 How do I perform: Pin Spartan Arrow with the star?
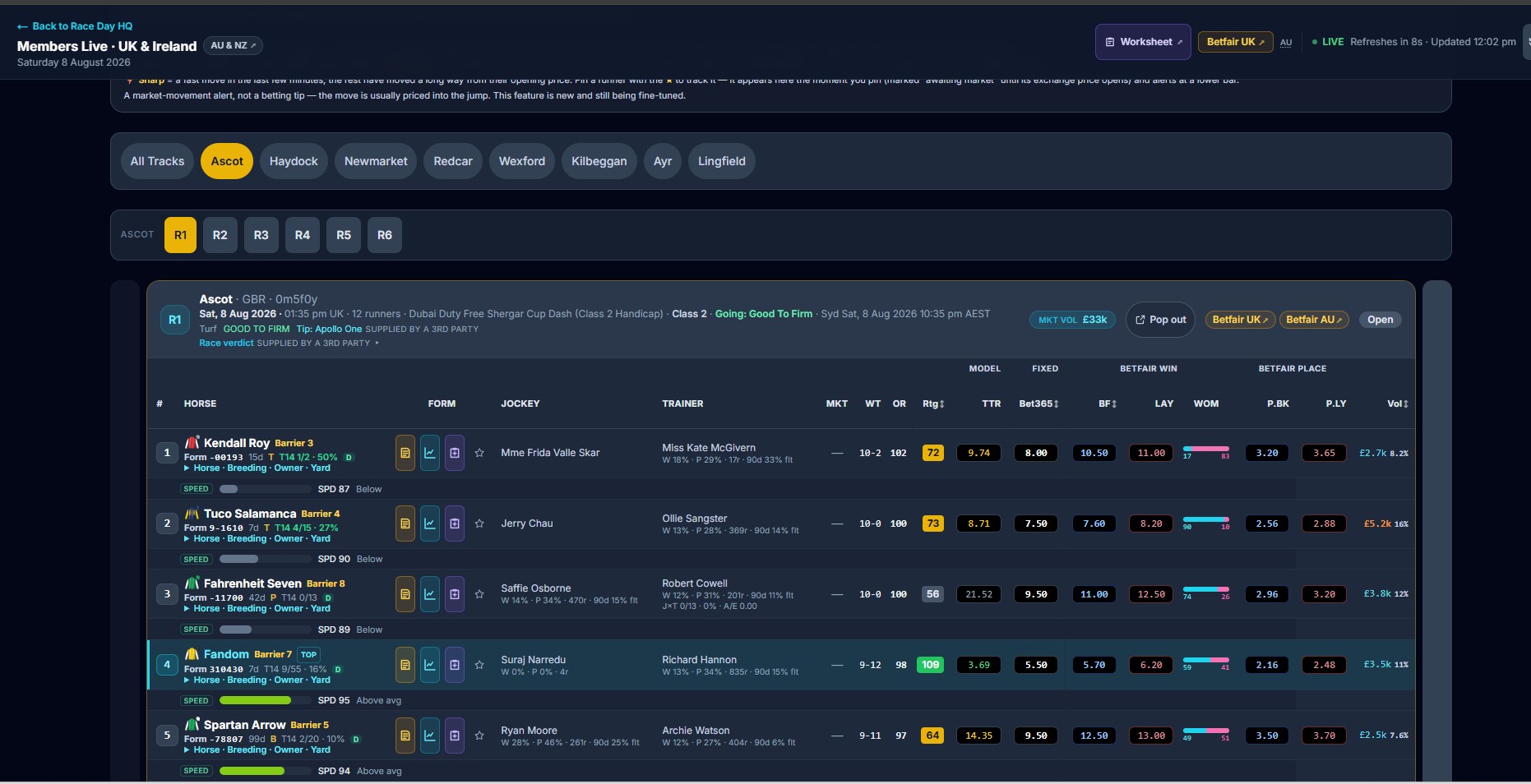click(x=479, y=736)
